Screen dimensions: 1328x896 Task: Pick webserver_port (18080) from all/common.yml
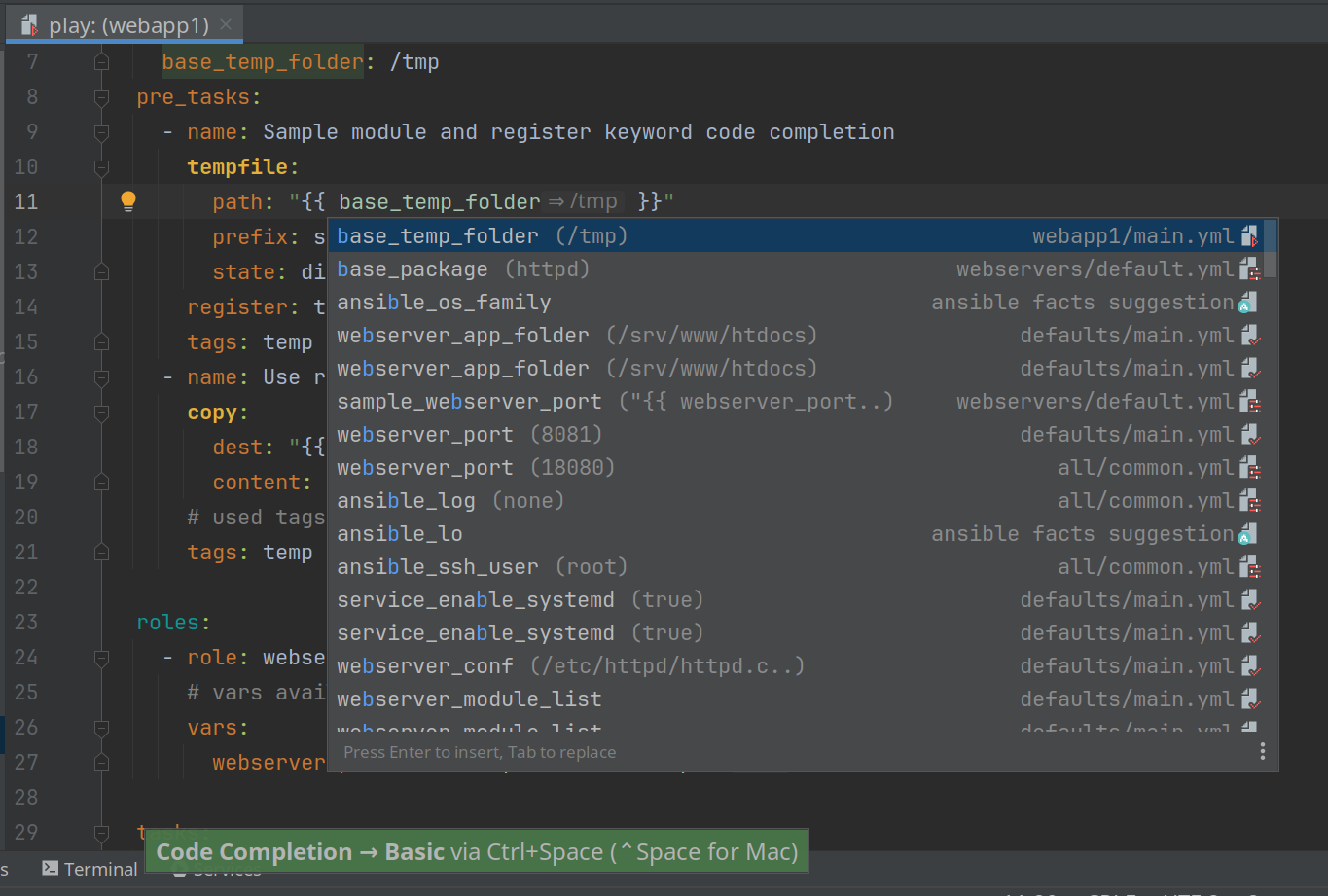click(x=797, y=467)
